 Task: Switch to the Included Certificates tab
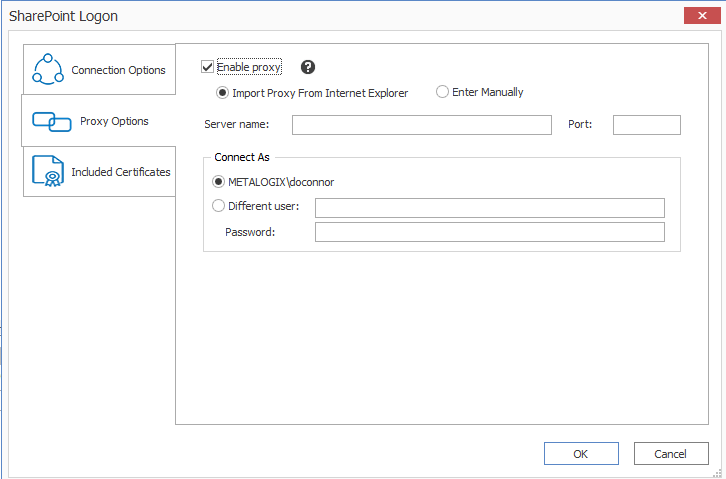[120, 172]
